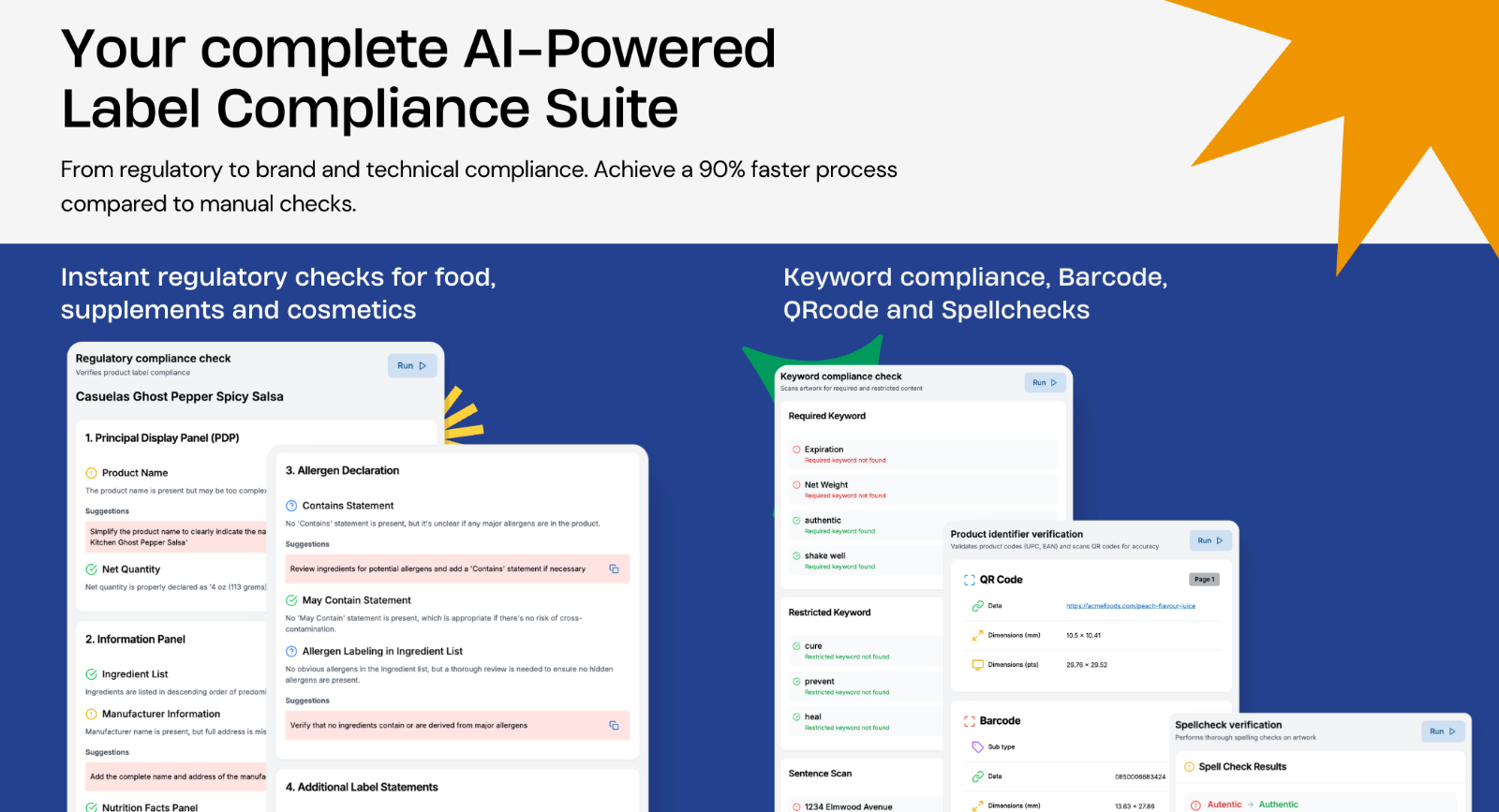Click the 'Restricted Keyword' section heading
The image size is (1499, 812).
(x=829, y=613)
